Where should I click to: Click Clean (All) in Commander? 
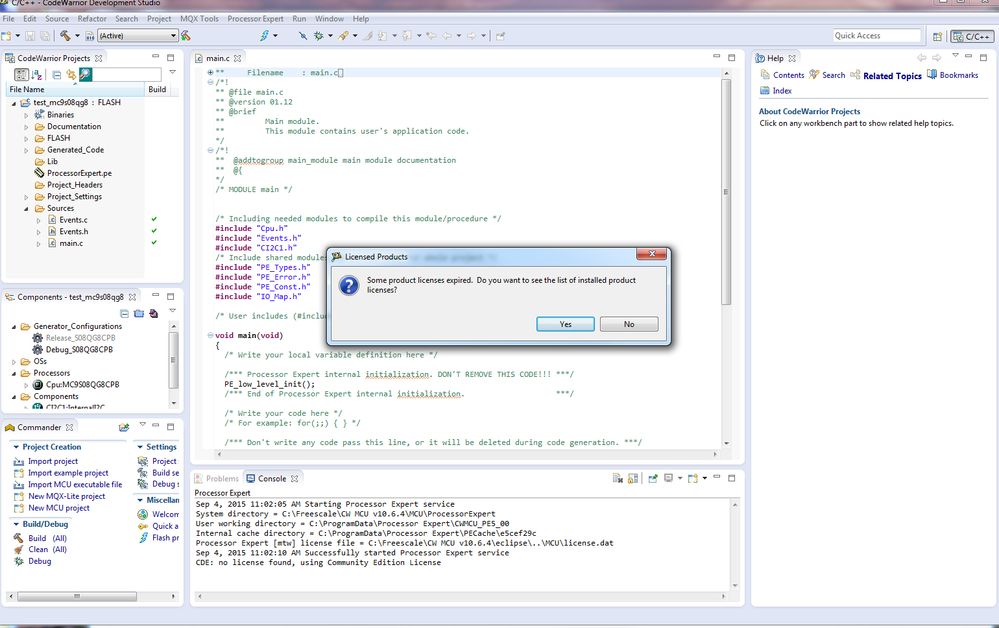point(47,550)
